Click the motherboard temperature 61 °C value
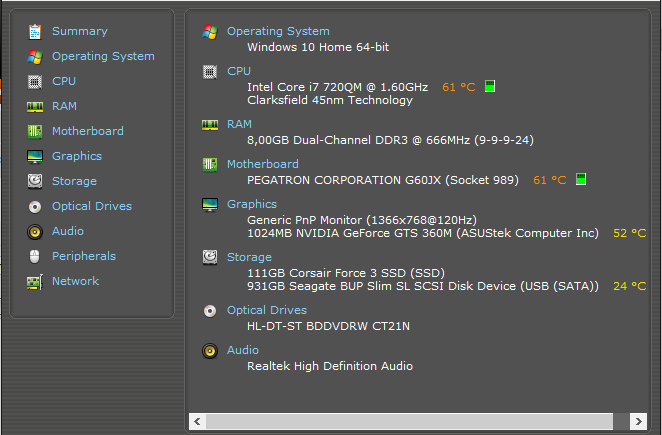This screenshot has width=662, height=435. tap(550, 180)
